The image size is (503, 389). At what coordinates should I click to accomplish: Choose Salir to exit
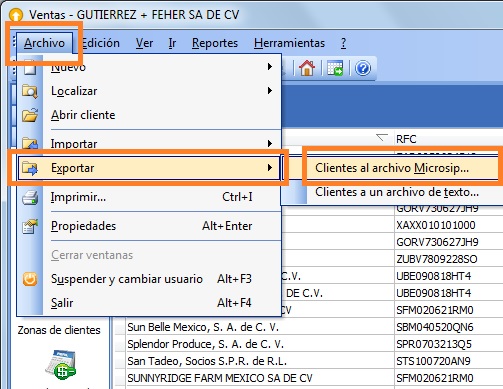pos(149,303)
